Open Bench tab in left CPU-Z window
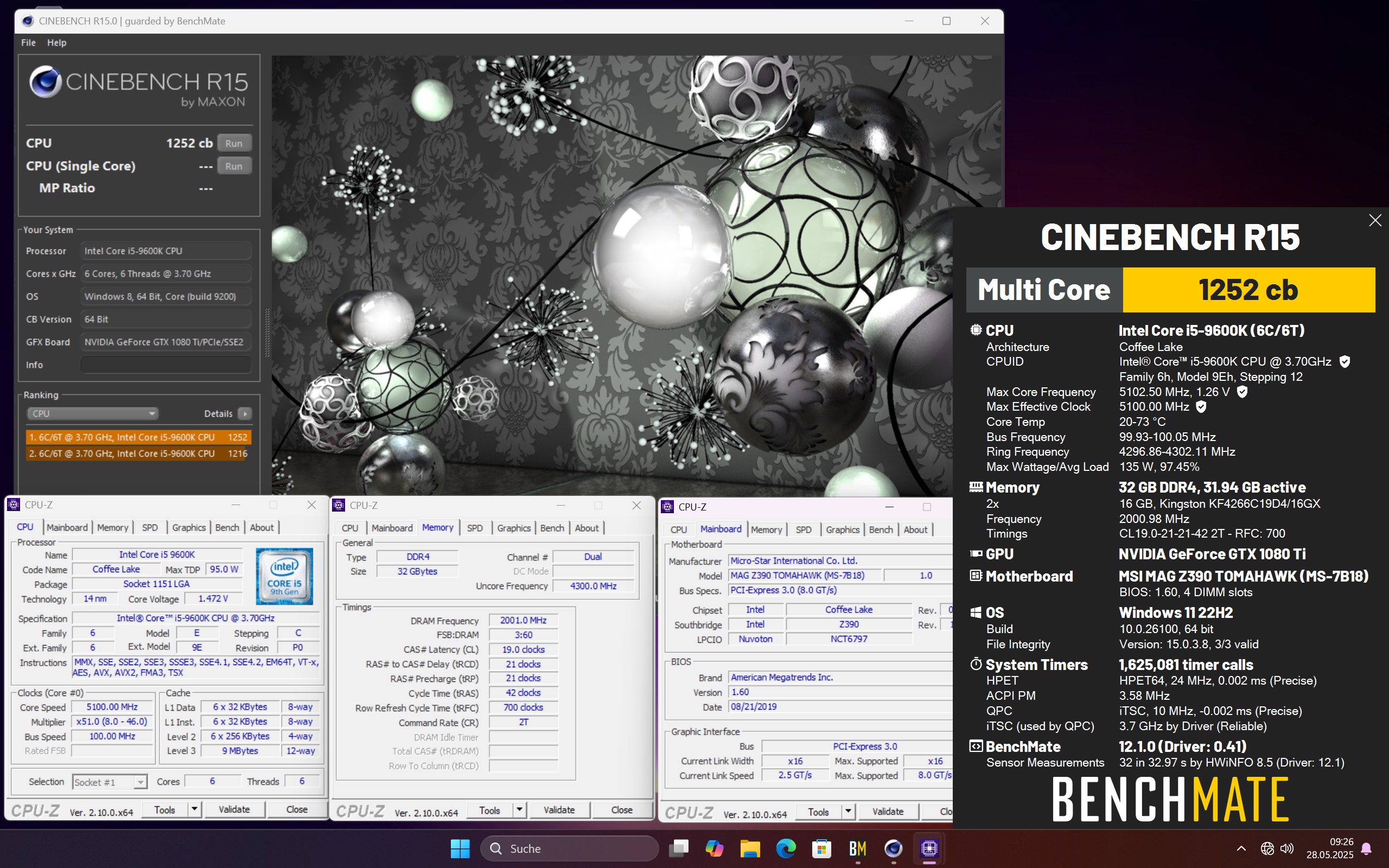 [x=227, y=527]
